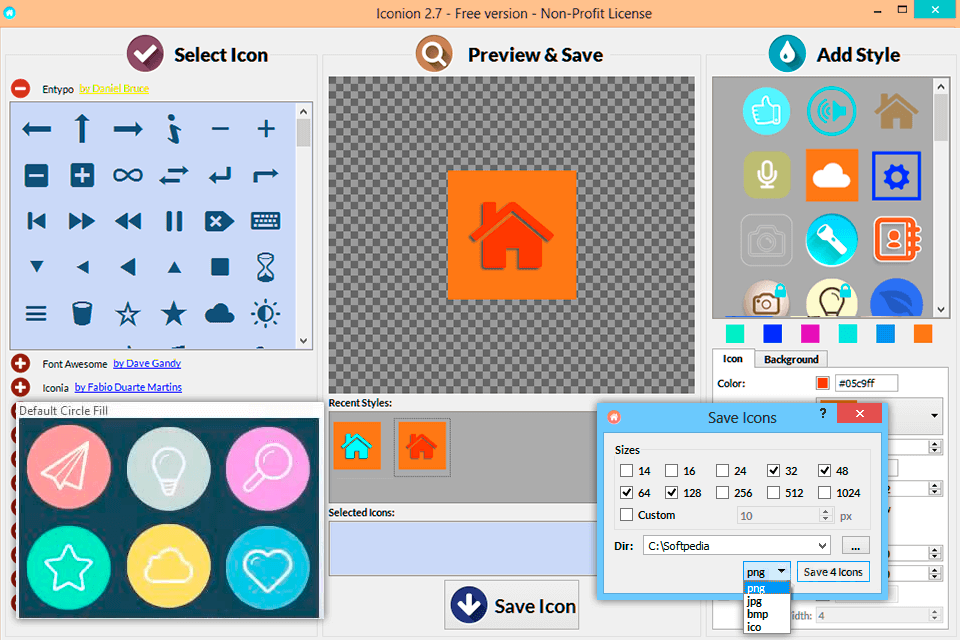Switch to the Background tab
Viewport: 960px width, 640px height.
[x=790, y=360]
